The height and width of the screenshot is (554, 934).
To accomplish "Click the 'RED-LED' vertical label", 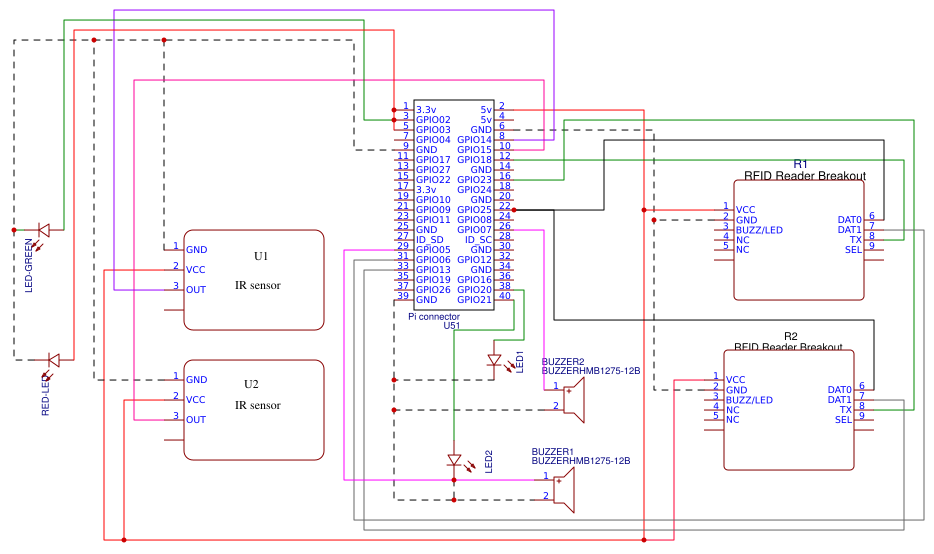I will (45, 395).
